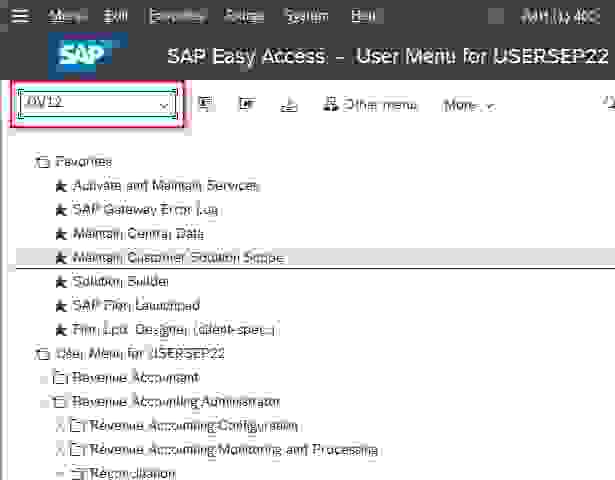
Task: Expand the Revenue Accounting Configuration node
Action: coord(60,426)
